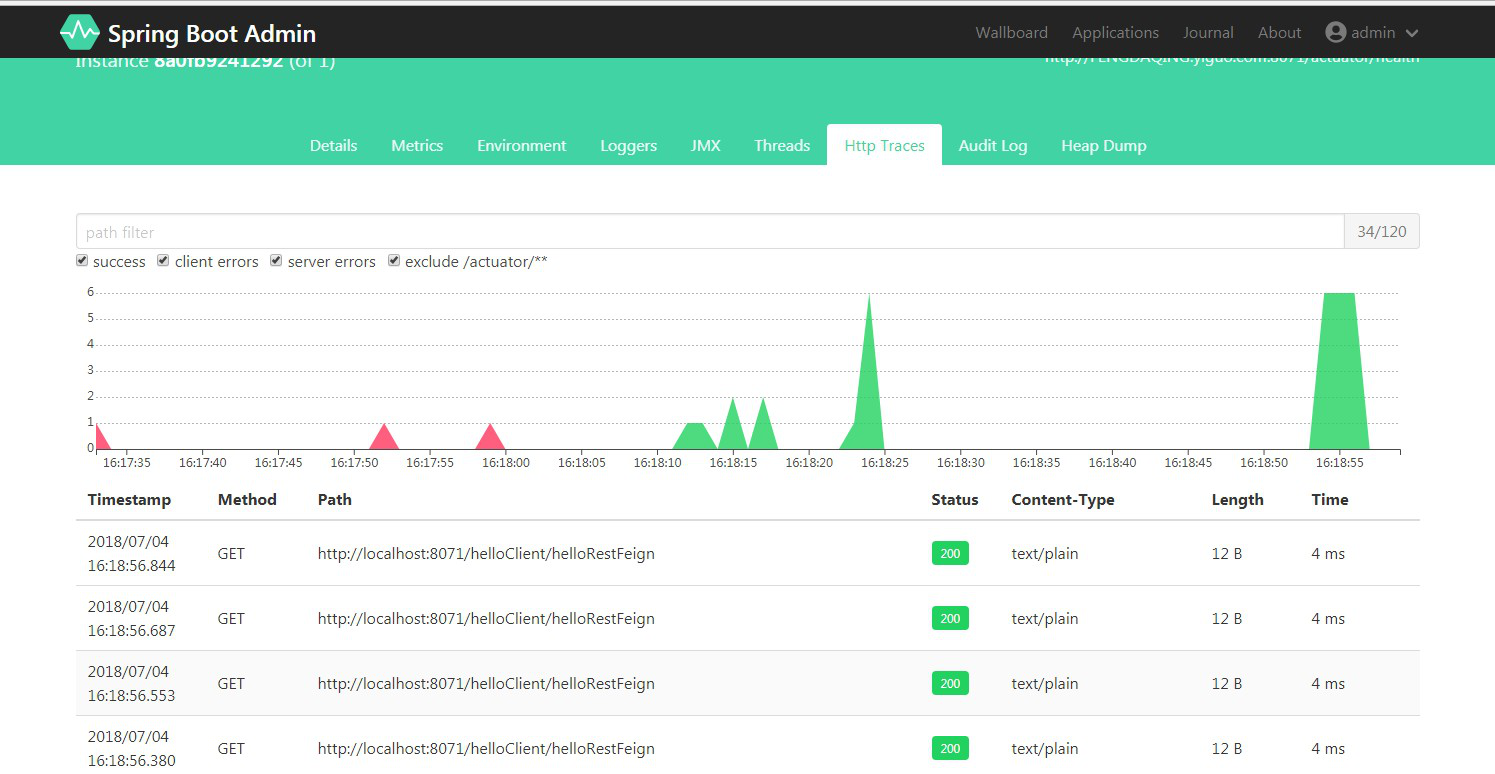Open the trace row at 16:18:56.844

[748, 553]
